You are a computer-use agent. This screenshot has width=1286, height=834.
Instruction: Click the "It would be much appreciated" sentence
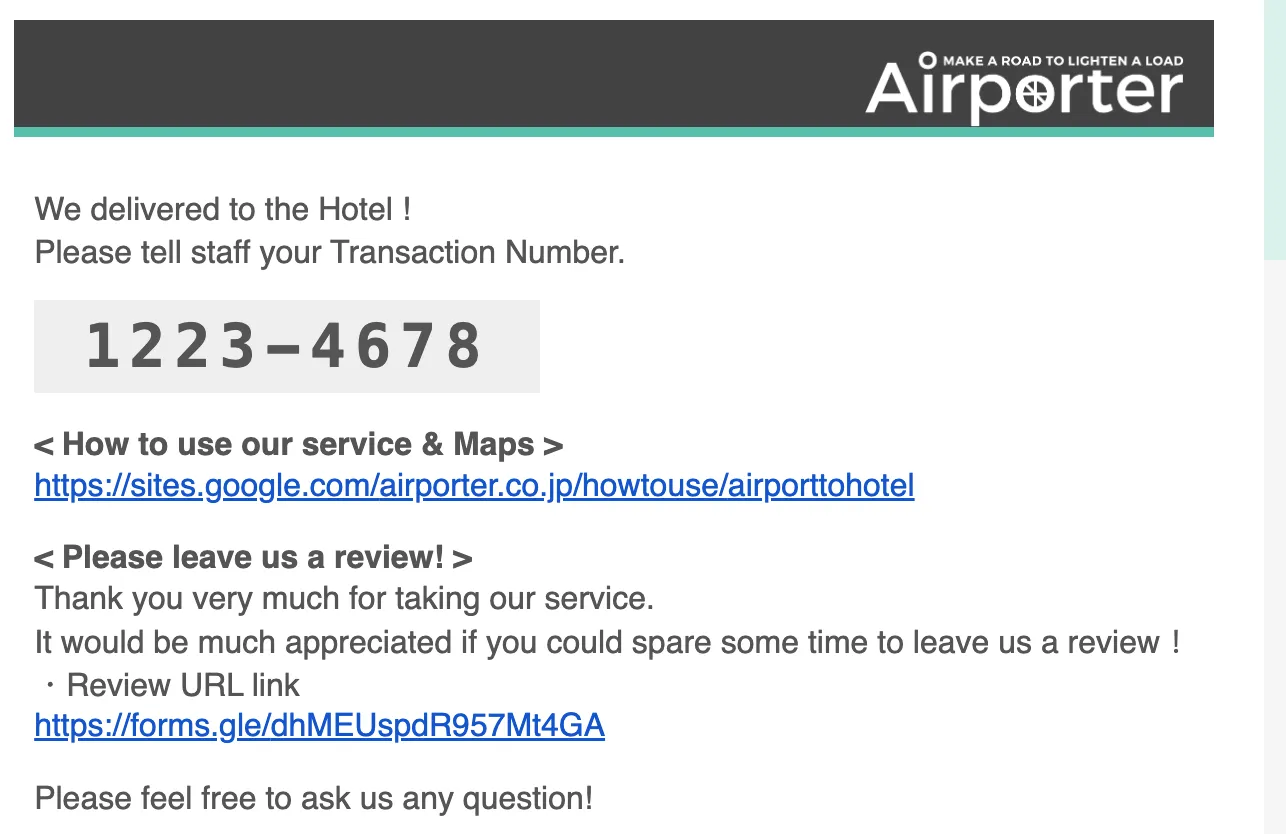pyautogui.click(x=606, y=642)
